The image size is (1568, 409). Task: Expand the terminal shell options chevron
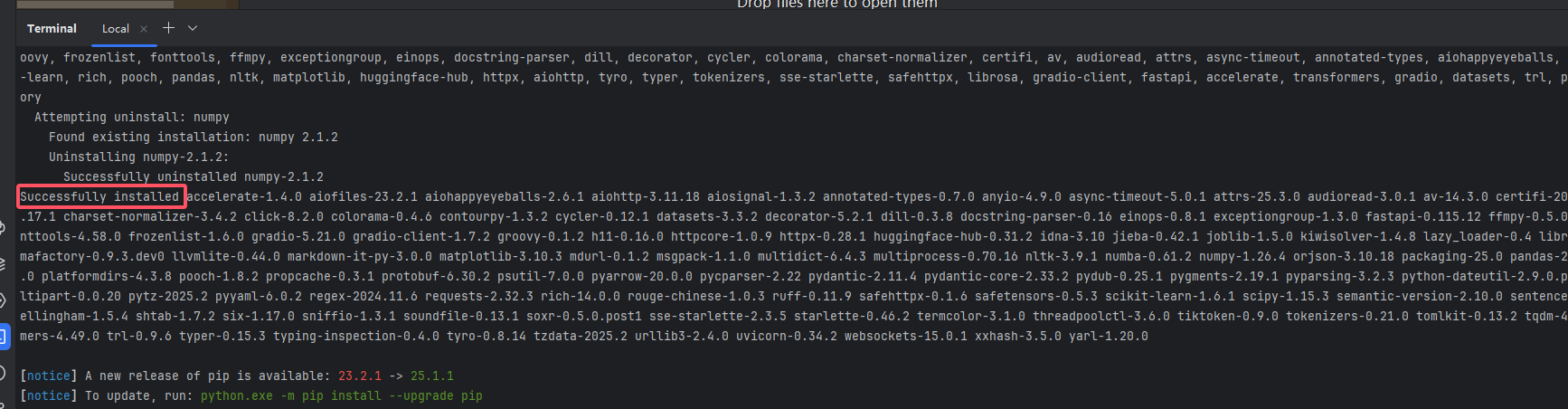pyautogui.click(x=193, y=28)
